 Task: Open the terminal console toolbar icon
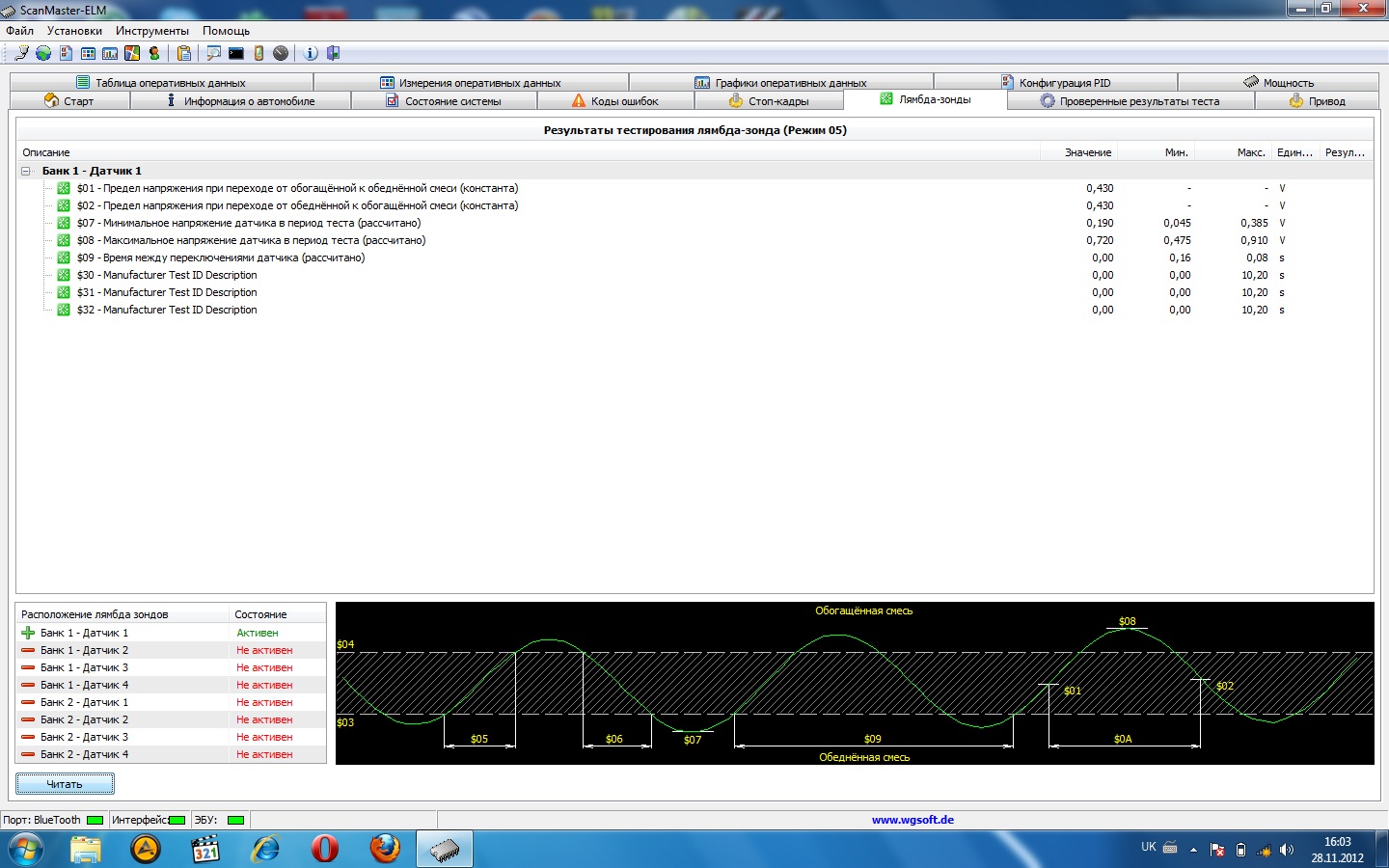click(235, 53)
